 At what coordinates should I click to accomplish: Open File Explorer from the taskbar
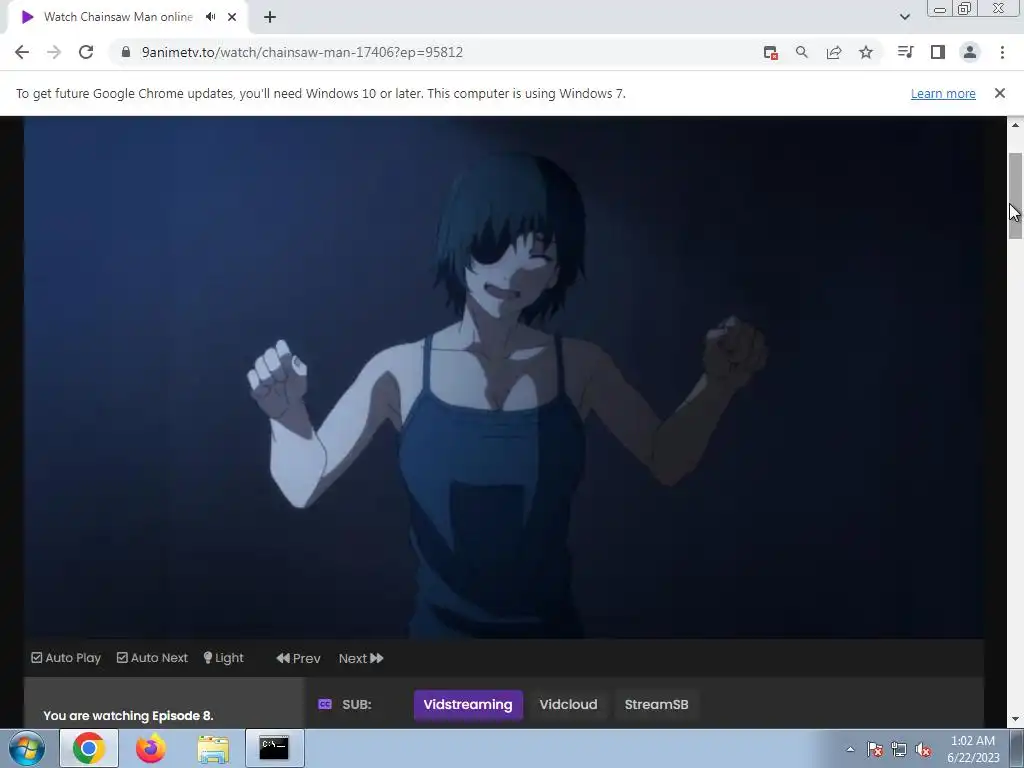click(x=213, y=748)
